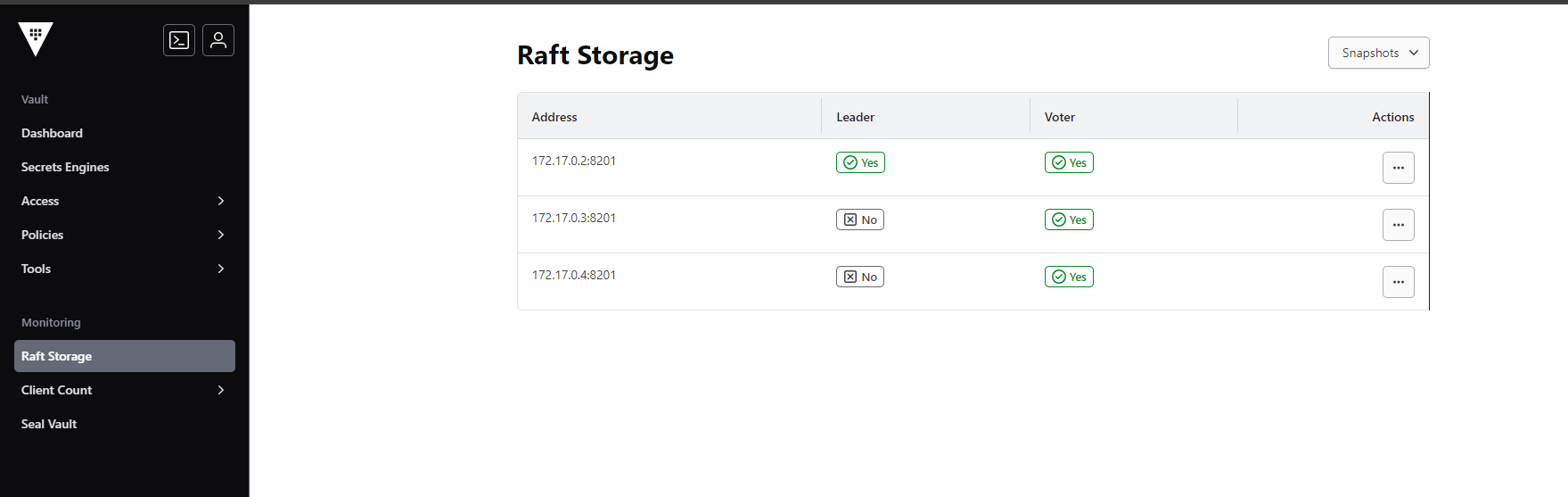Viewport: 1568px width, 497px height.
Task: Expand the Tools submenu chevron
Action: [221, 269]
